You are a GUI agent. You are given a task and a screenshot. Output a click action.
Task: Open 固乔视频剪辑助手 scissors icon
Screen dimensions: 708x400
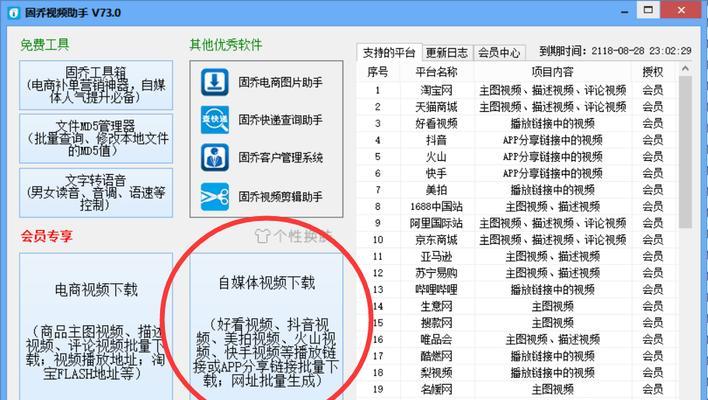pyautogui.click(x=214, y=196)
